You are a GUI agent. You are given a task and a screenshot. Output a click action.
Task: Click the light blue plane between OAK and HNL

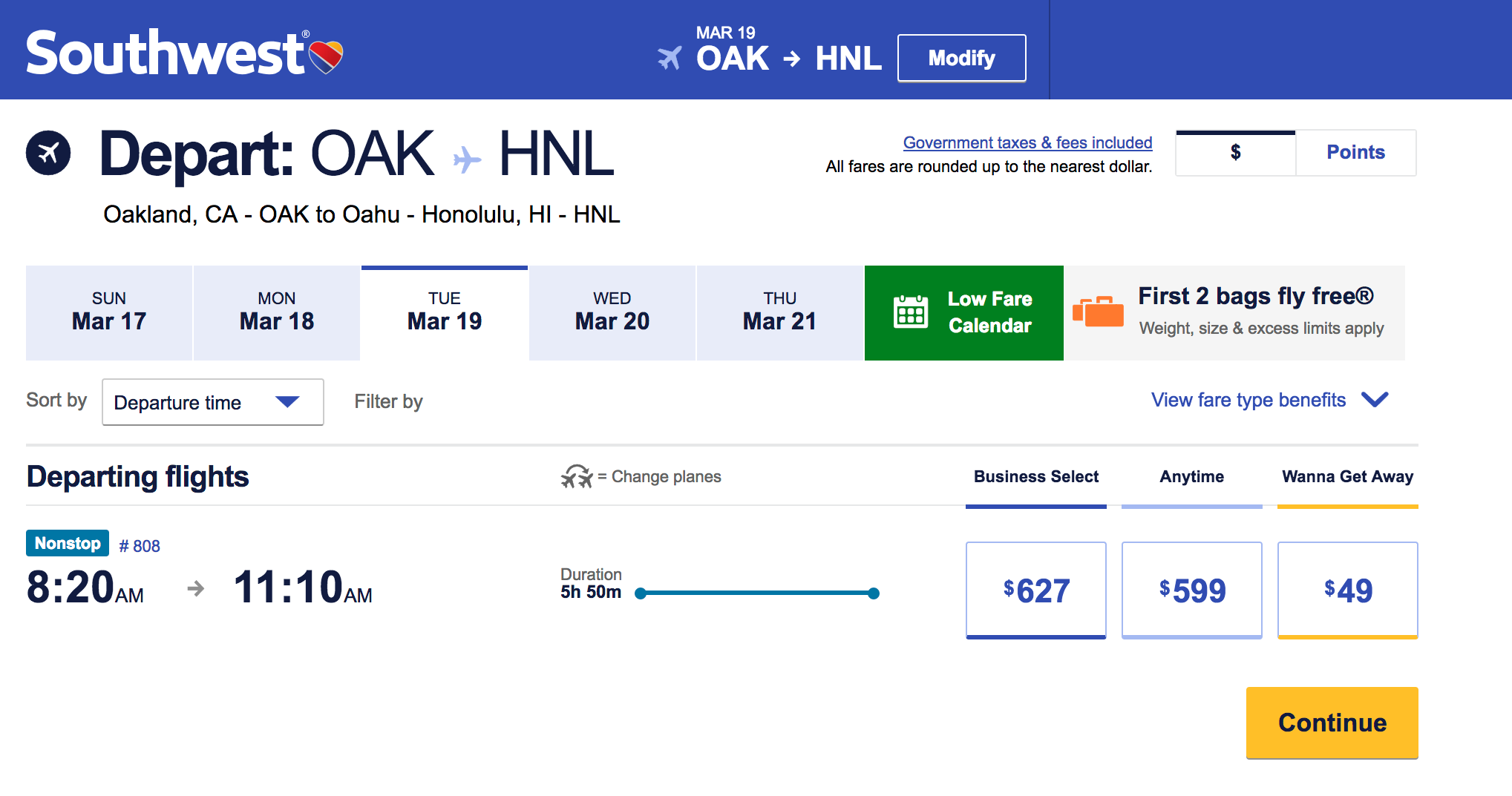tap(467, 159)
